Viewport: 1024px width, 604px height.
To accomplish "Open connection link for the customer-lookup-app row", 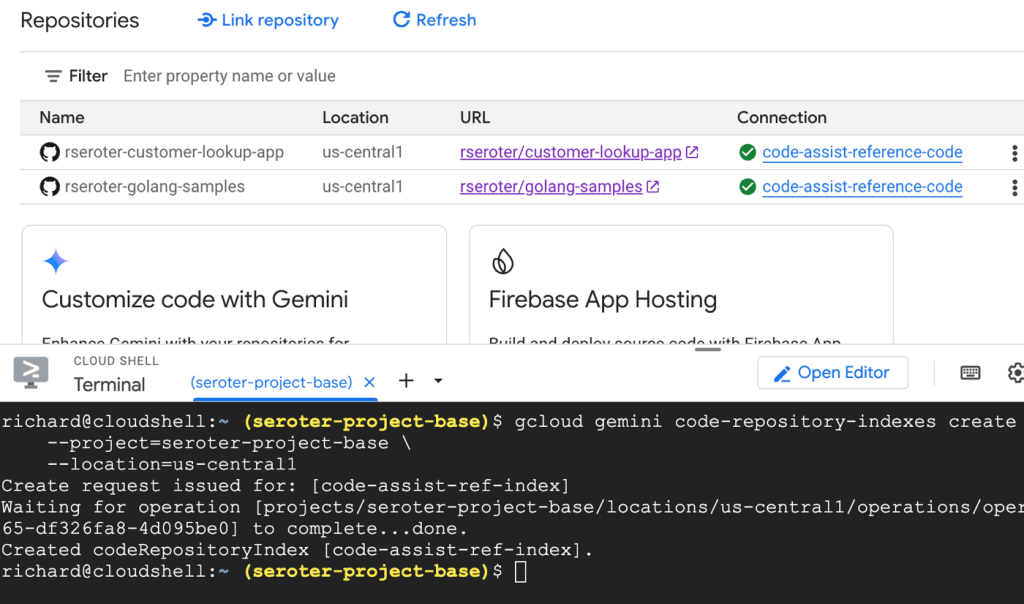I will point(862,153).
